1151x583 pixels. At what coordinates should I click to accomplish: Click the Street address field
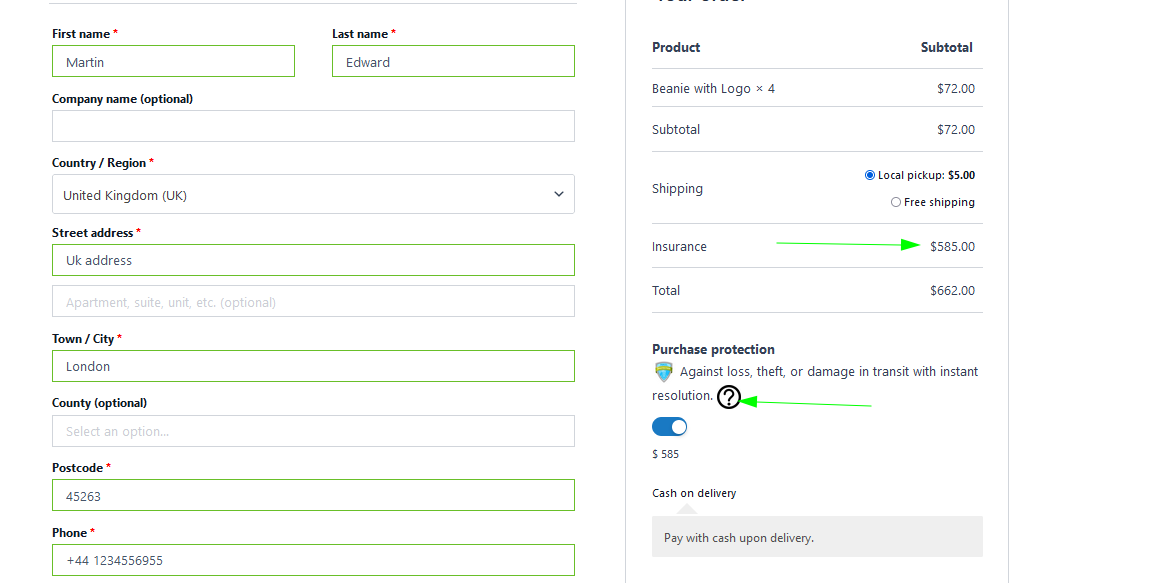point(313,261)
